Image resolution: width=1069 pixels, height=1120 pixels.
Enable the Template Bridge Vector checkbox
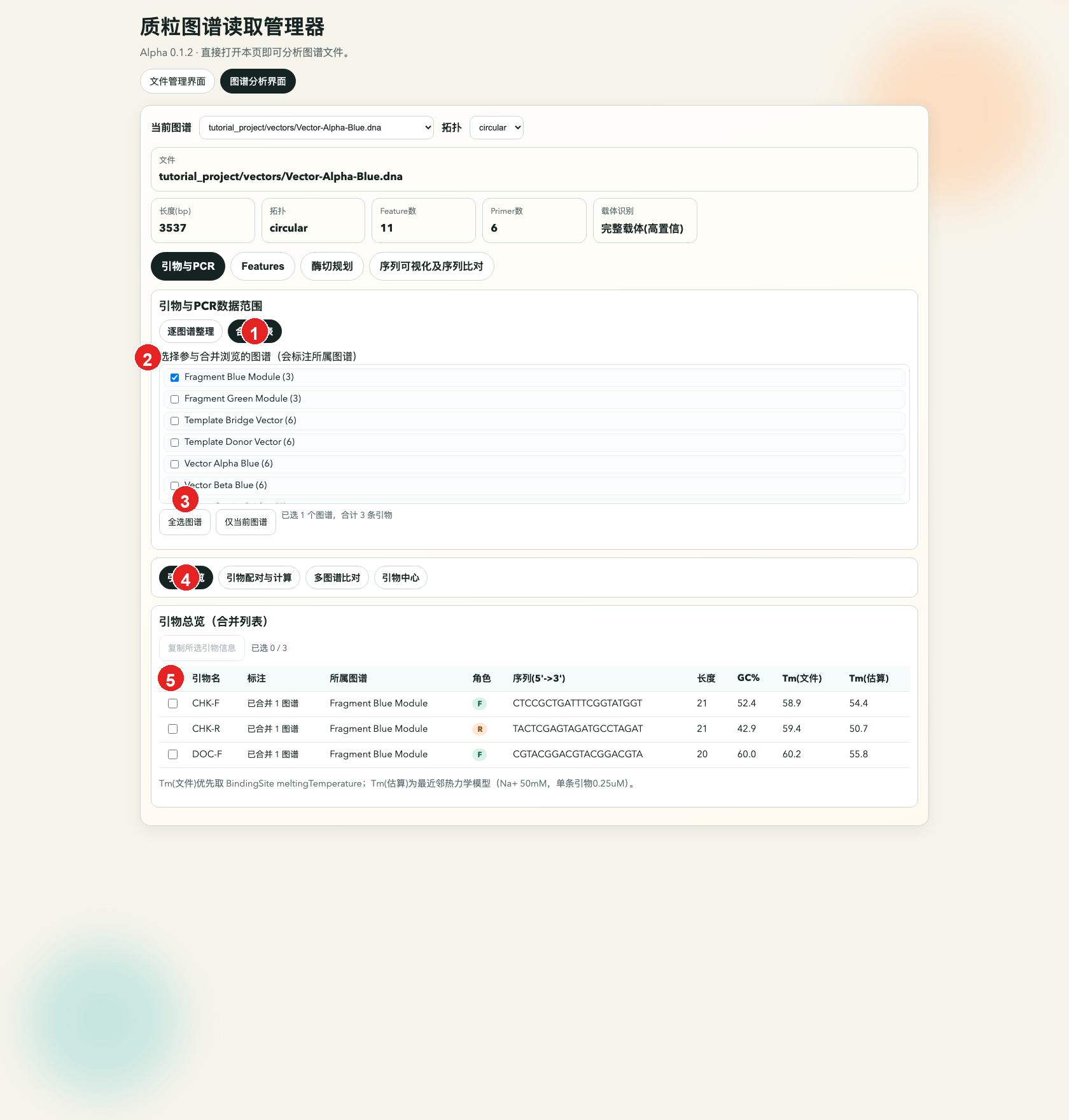(174, 421)
